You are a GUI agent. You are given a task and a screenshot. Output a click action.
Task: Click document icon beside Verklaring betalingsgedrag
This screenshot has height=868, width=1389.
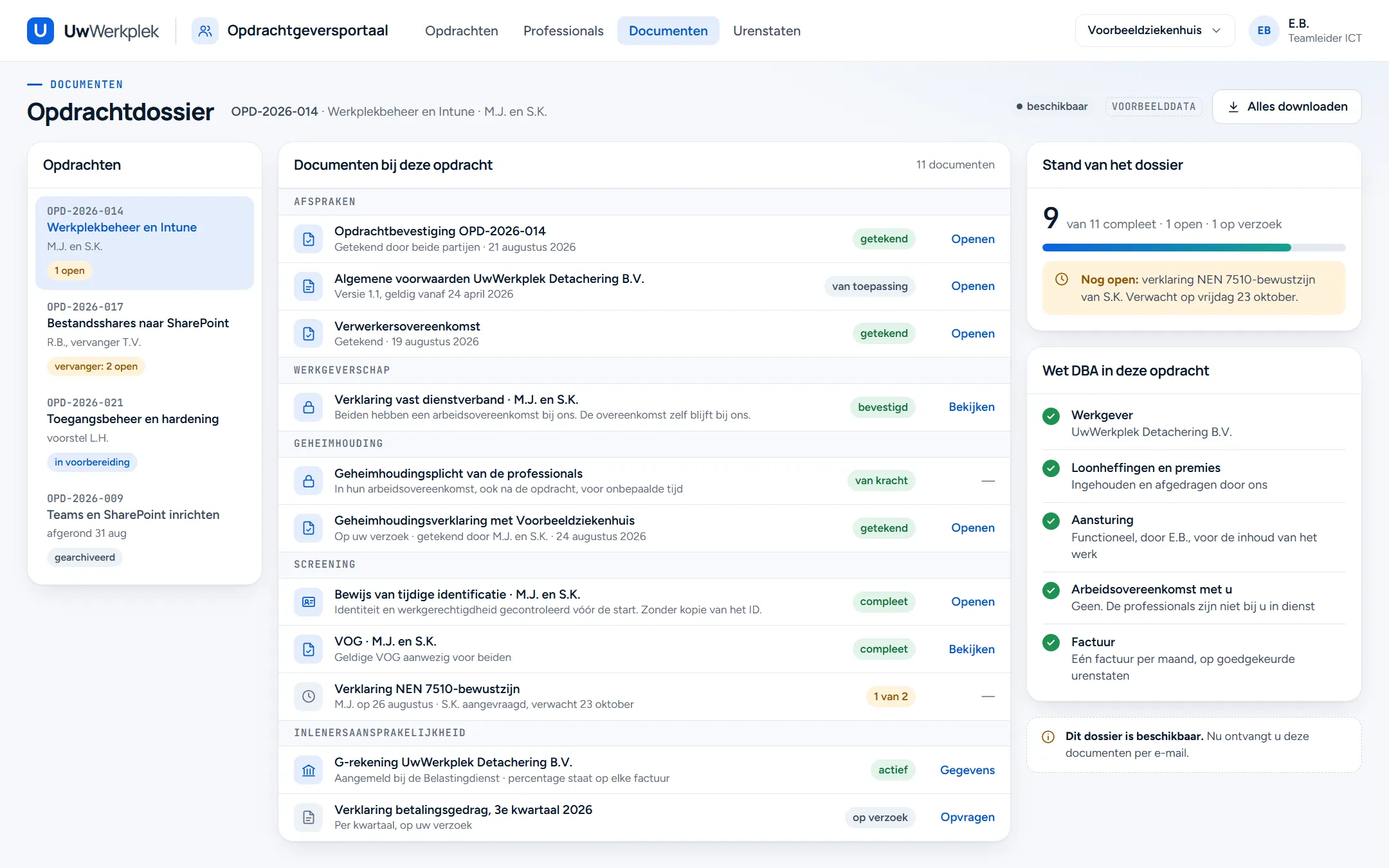(309, 817)
